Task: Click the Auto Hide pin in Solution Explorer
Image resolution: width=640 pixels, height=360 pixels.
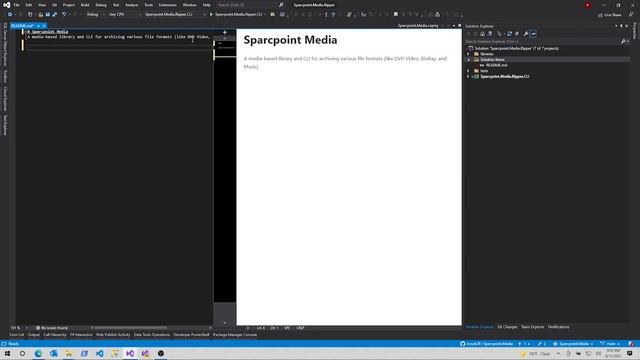Action: click(x=621, y=26)
